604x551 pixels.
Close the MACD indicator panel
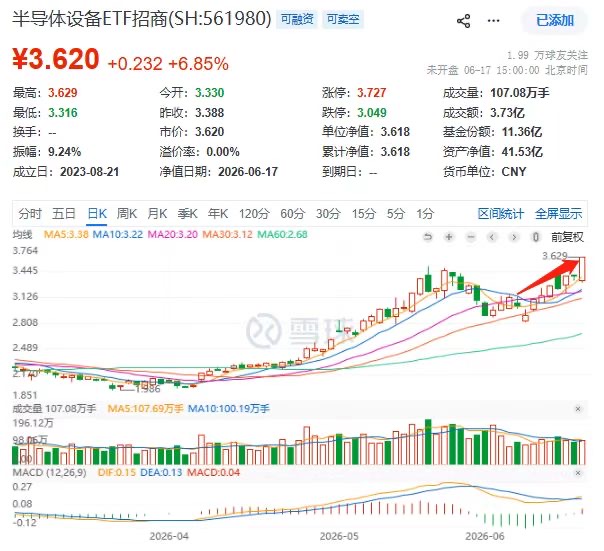click(578, 473)
